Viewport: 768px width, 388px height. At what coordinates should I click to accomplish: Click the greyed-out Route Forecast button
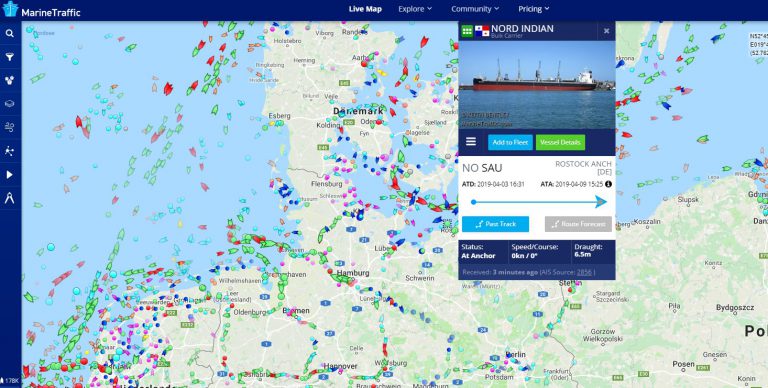coord(578,224)
